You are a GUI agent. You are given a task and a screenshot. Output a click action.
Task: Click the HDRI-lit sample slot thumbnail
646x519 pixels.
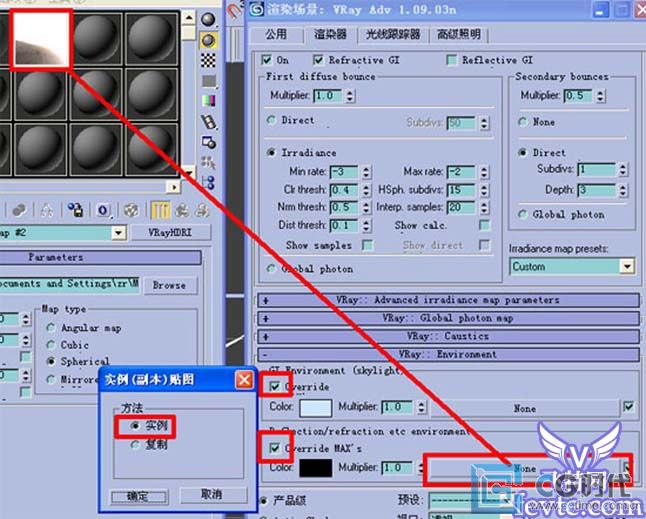(x=41, y=39)
